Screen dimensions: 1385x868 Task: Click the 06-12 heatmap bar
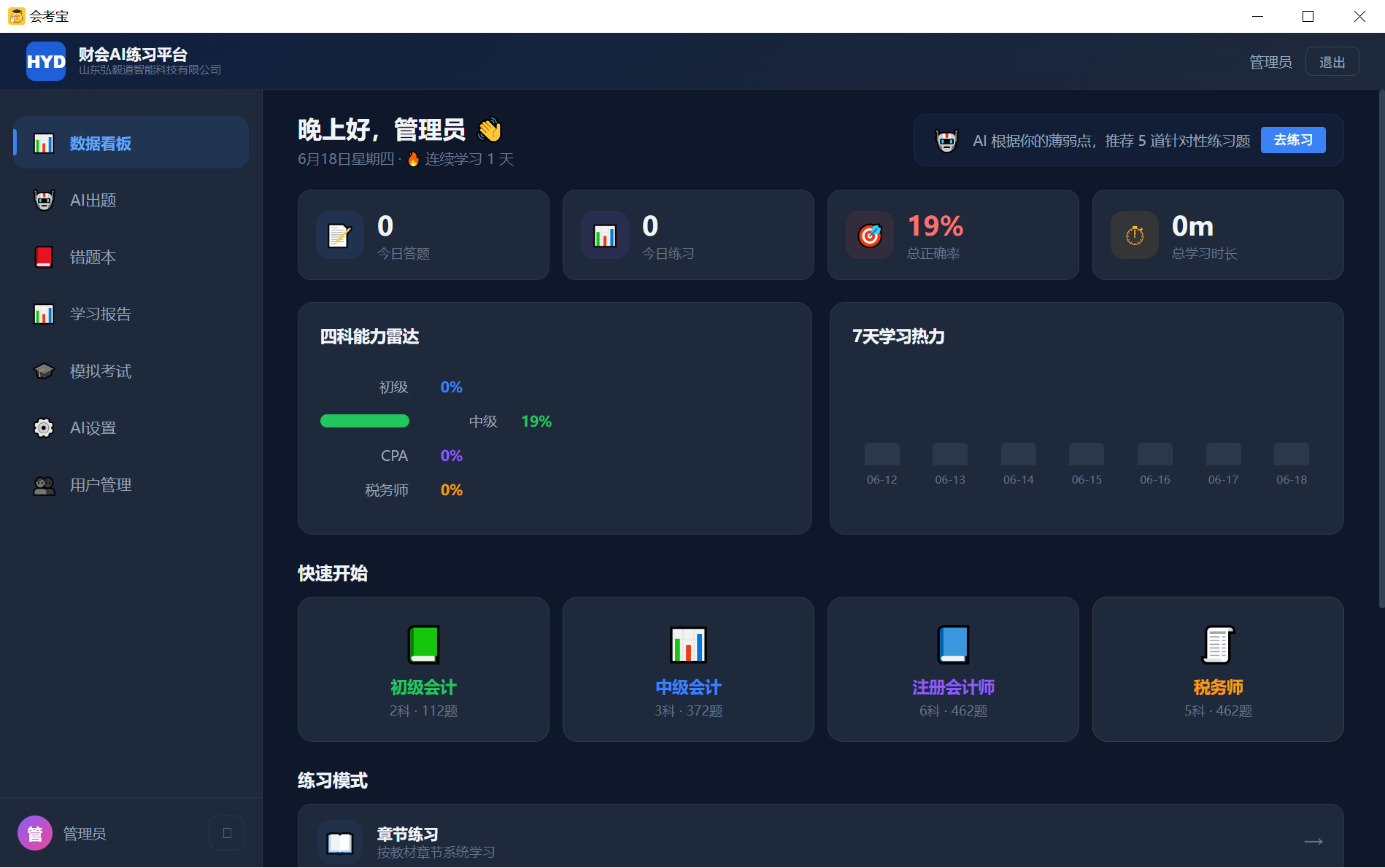click(881, 454)
